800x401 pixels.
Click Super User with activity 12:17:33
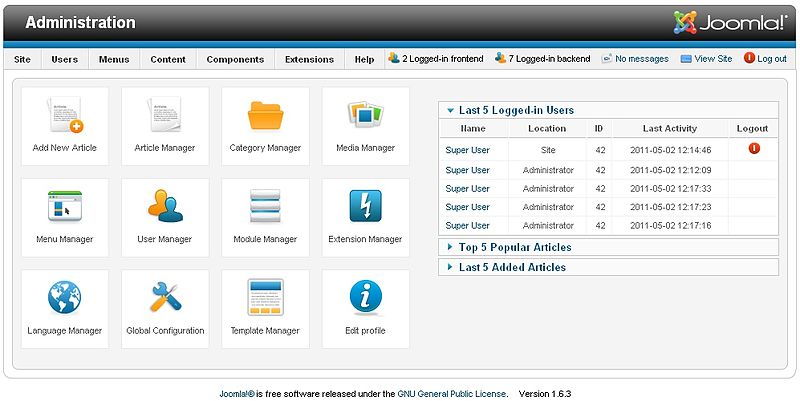point(467,188)
